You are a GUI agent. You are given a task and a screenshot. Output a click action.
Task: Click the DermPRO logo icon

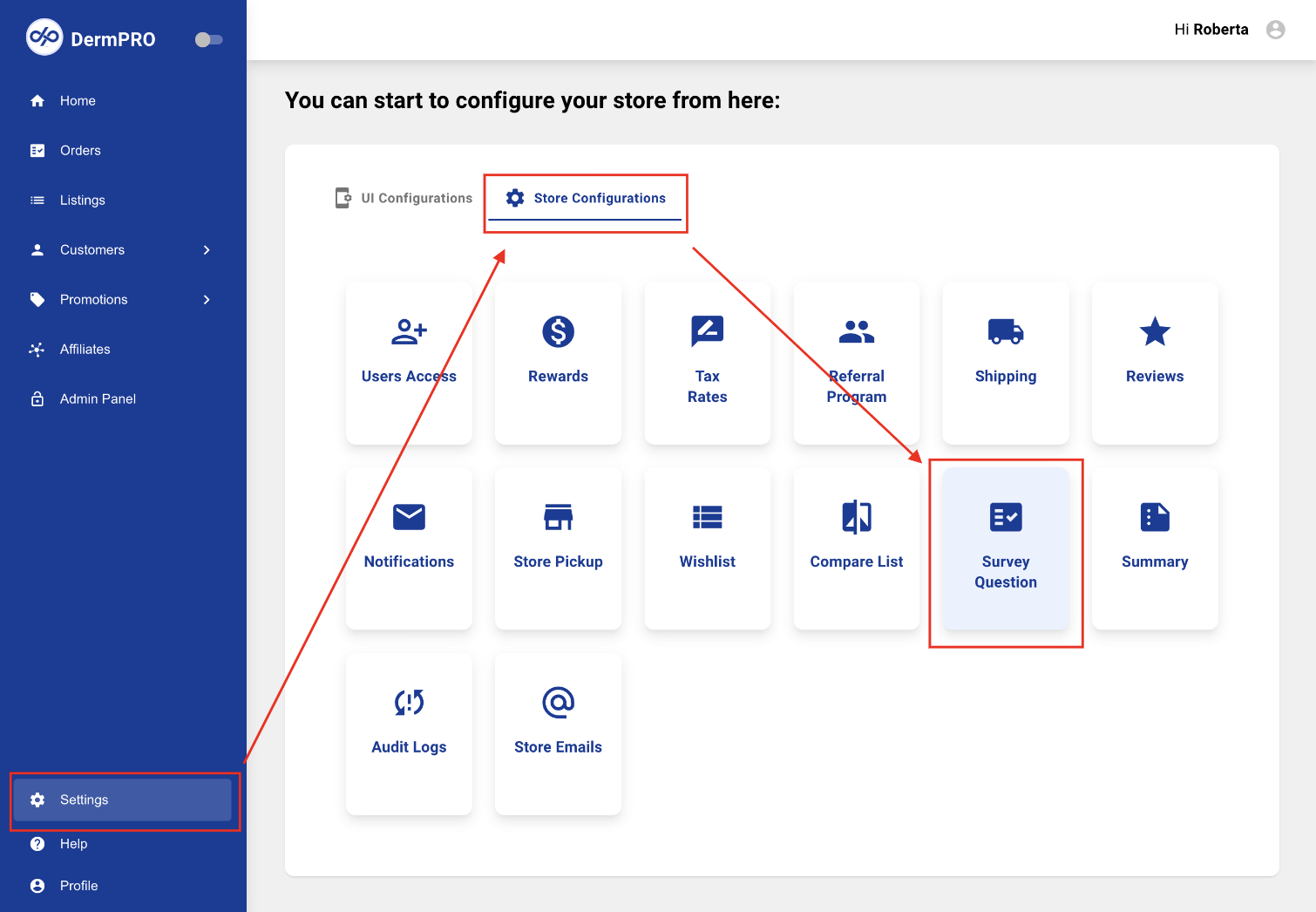click(x=44, y=37)
